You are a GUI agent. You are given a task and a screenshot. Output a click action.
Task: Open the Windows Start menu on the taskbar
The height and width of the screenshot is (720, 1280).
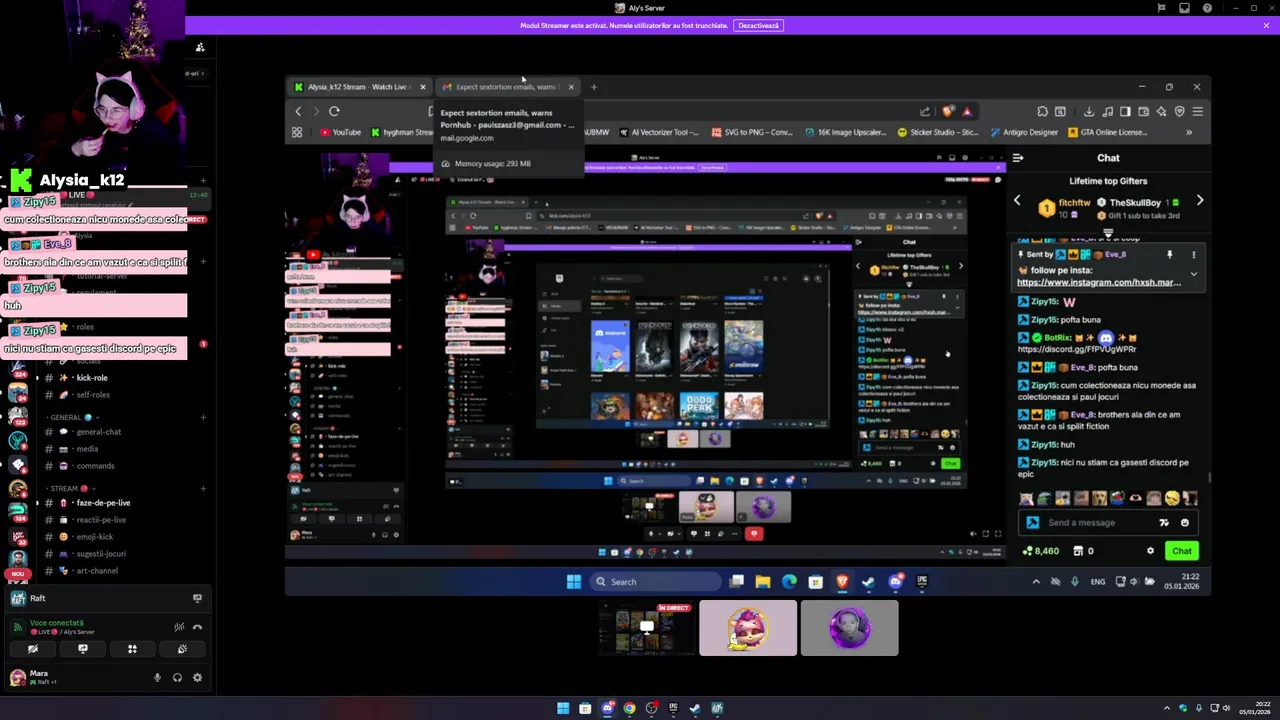click(563, 708)
